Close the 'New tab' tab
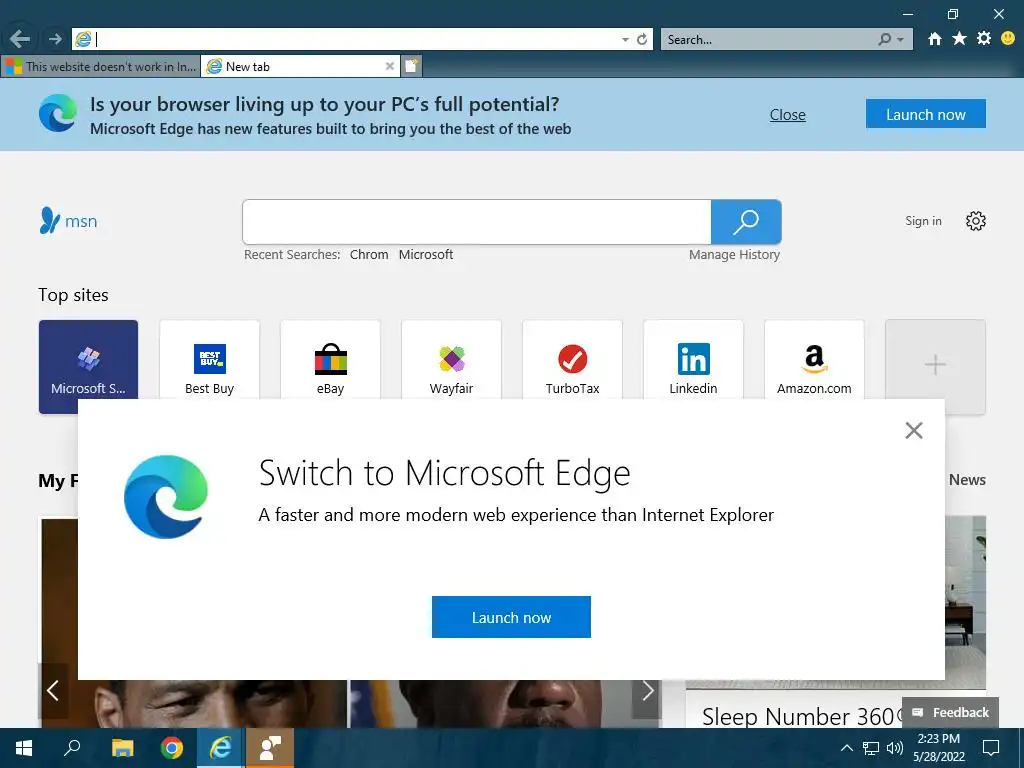The height and width of the screenshot is (768, 1024). [x=389, y=66]
